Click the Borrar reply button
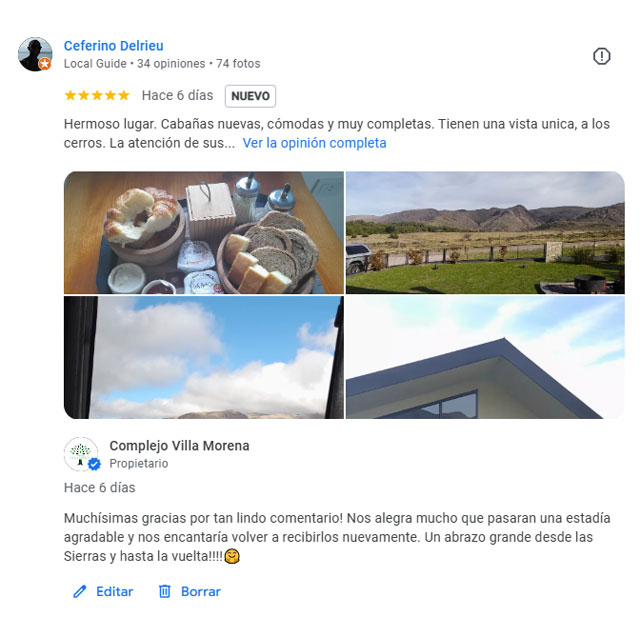Viewport: 640px width, 640px height. (189, 591)
